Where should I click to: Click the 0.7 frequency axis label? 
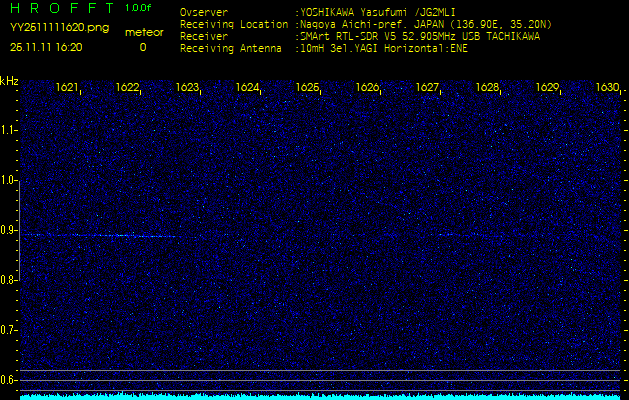pyautogui.click(x=9, y=330)
